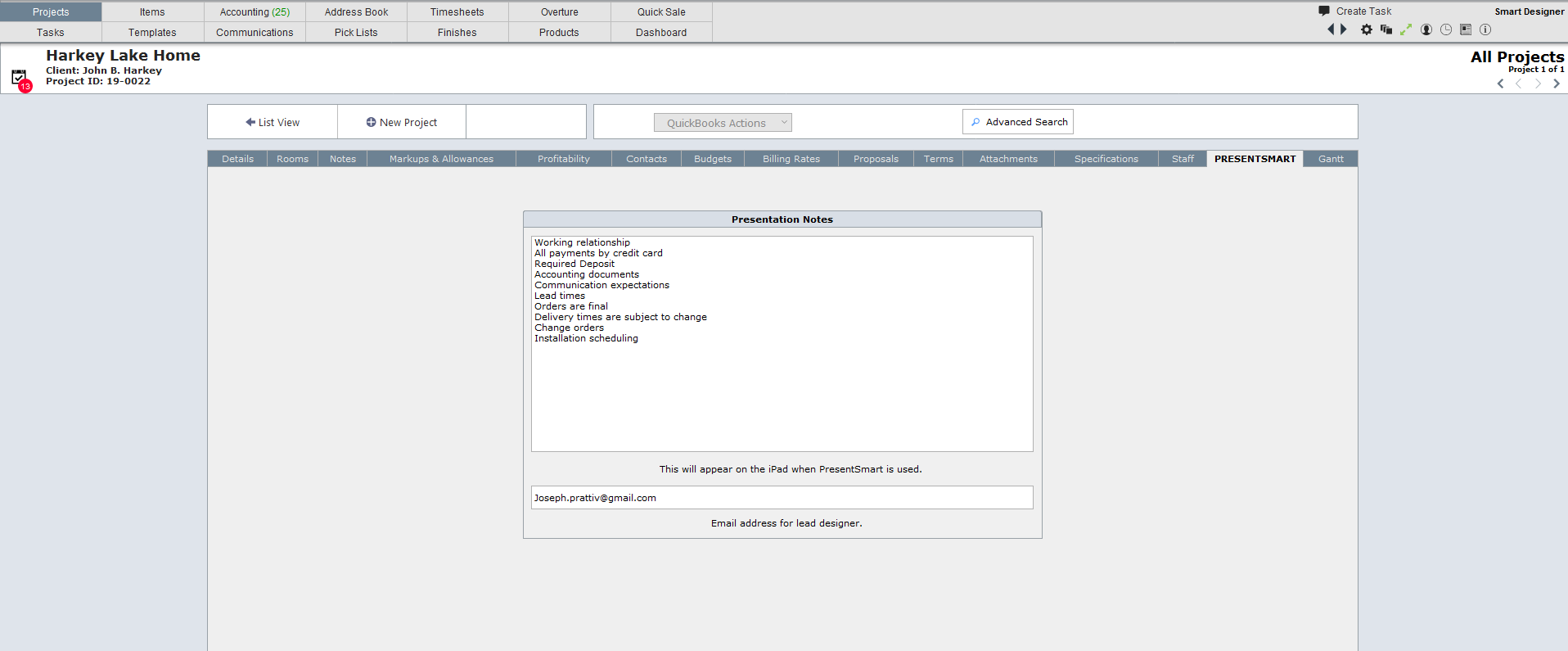This screenshot has width=1568, height=651.
Task: Click the green expand arrows icon
Action: [x=1406, y=29]
